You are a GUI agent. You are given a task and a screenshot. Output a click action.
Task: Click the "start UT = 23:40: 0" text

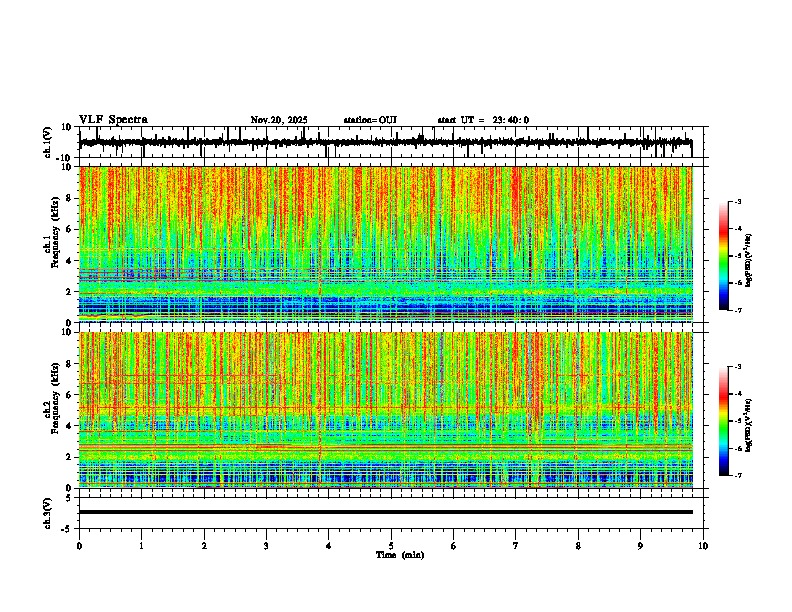pos(483,120)
